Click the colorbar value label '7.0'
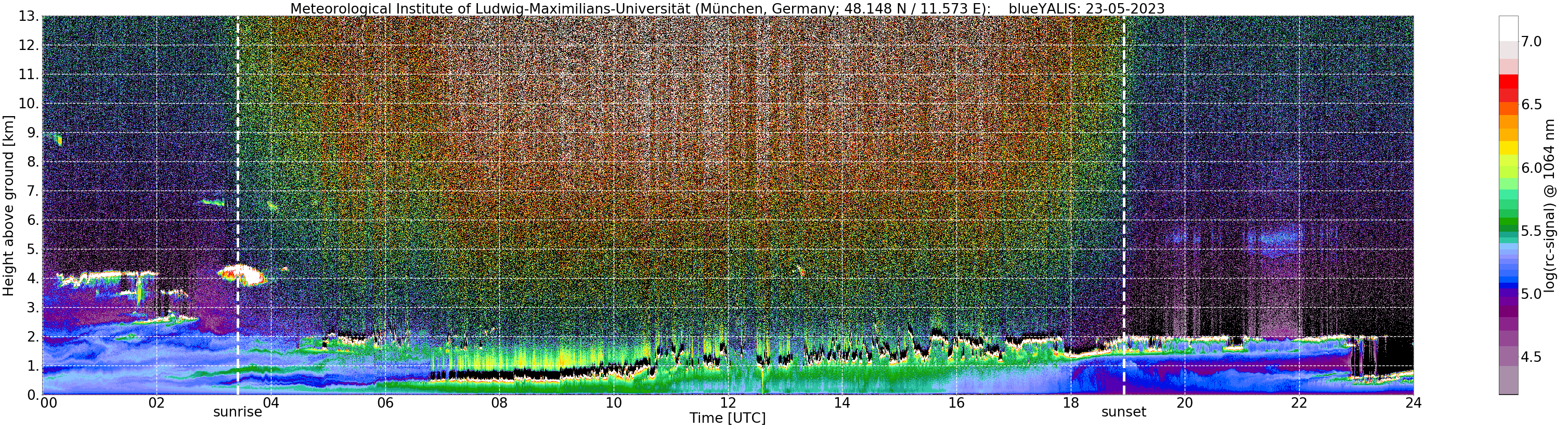 point(1532,42)
